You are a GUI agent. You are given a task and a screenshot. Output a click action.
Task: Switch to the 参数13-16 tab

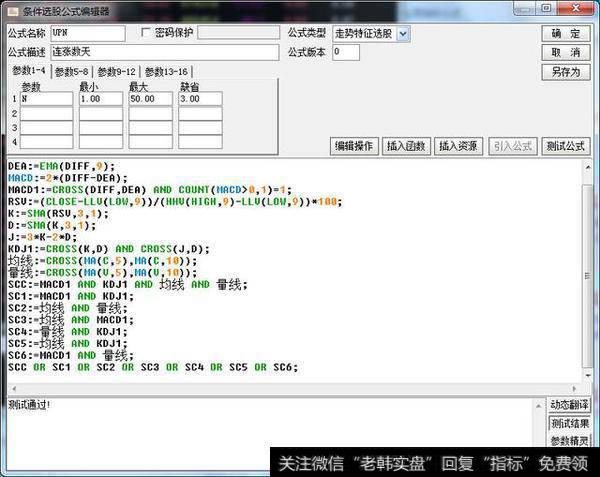[166, 72]
